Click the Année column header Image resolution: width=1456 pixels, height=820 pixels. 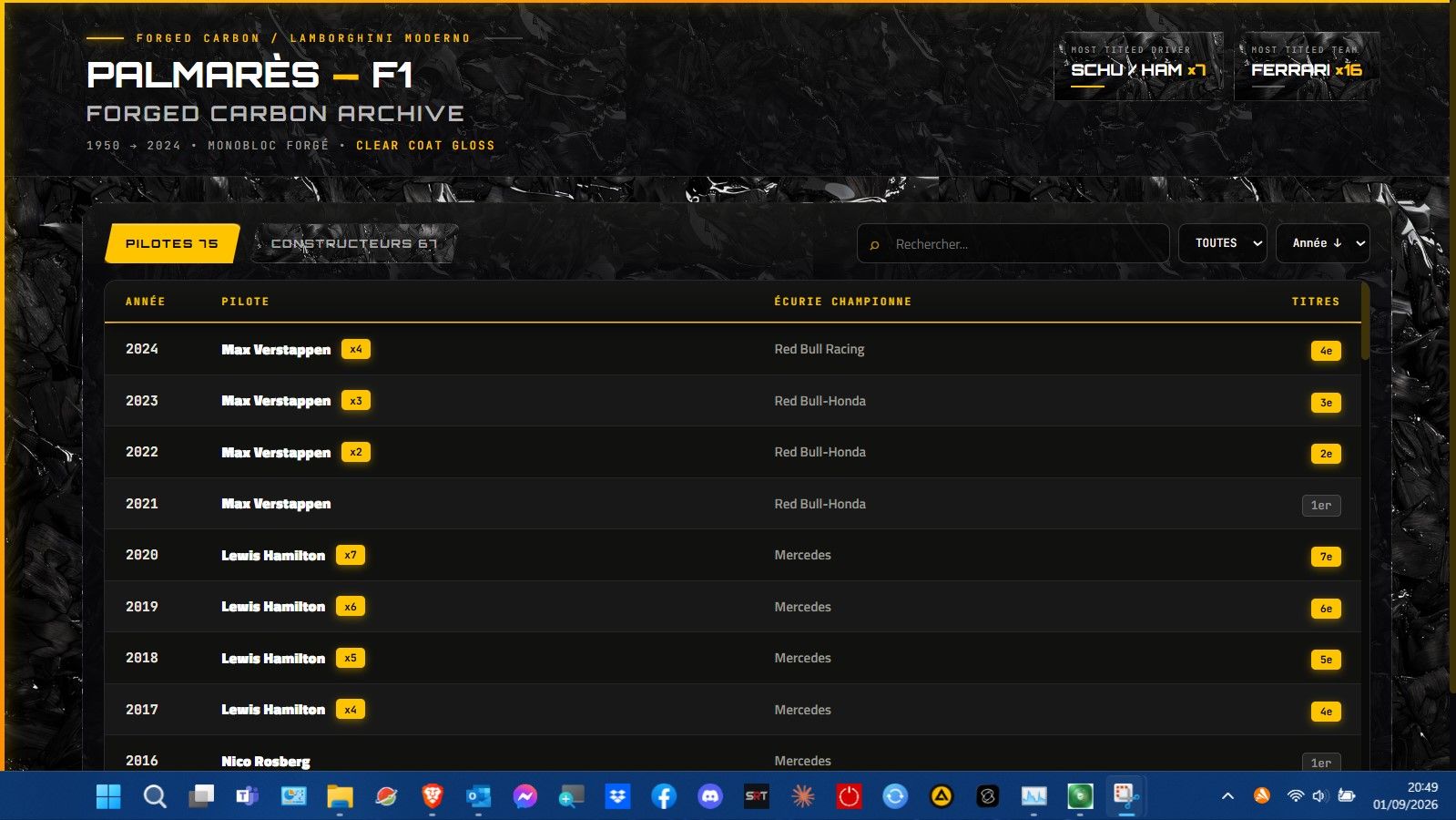point(146,302)
